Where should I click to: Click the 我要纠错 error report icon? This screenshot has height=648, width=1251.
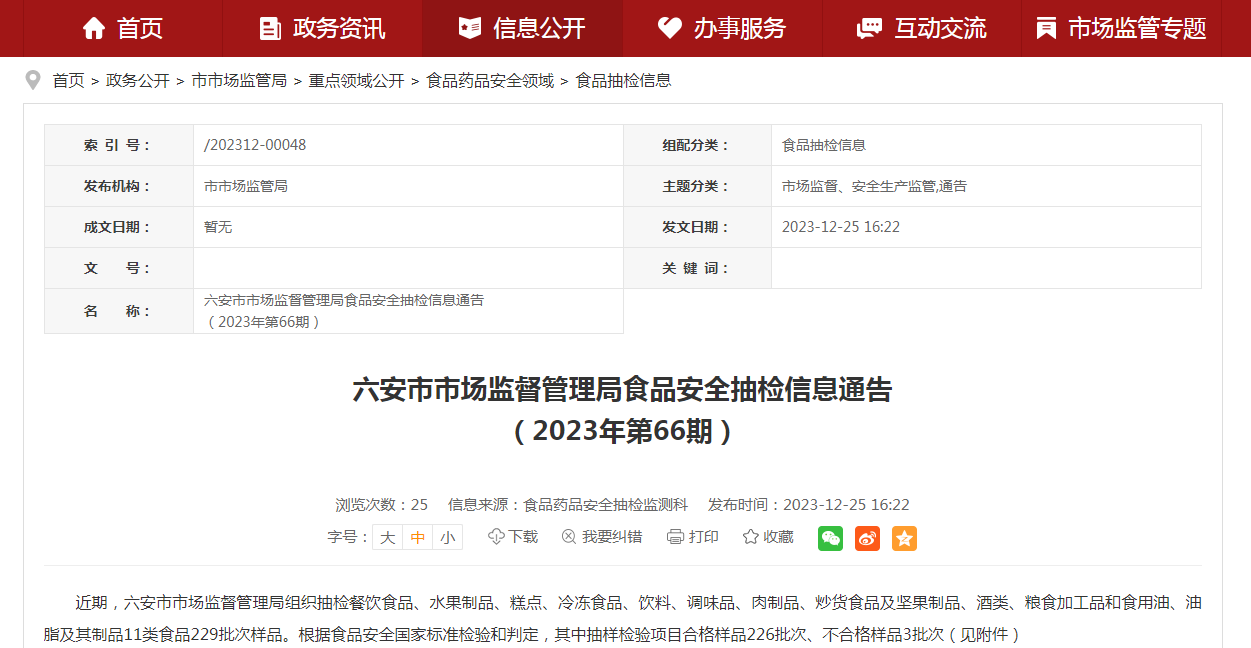pyautogui.click(x=569, y=537)
